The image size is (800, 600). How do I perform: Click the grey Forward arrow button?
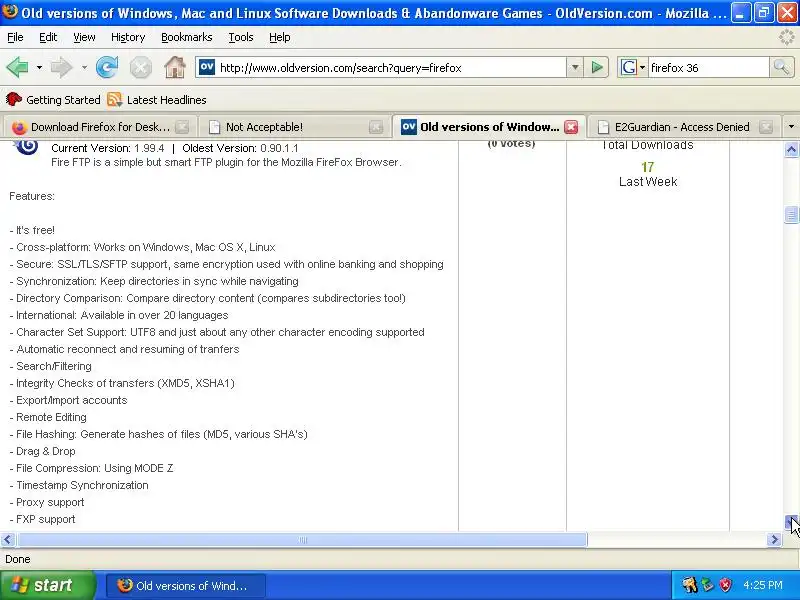click(61, 67)
